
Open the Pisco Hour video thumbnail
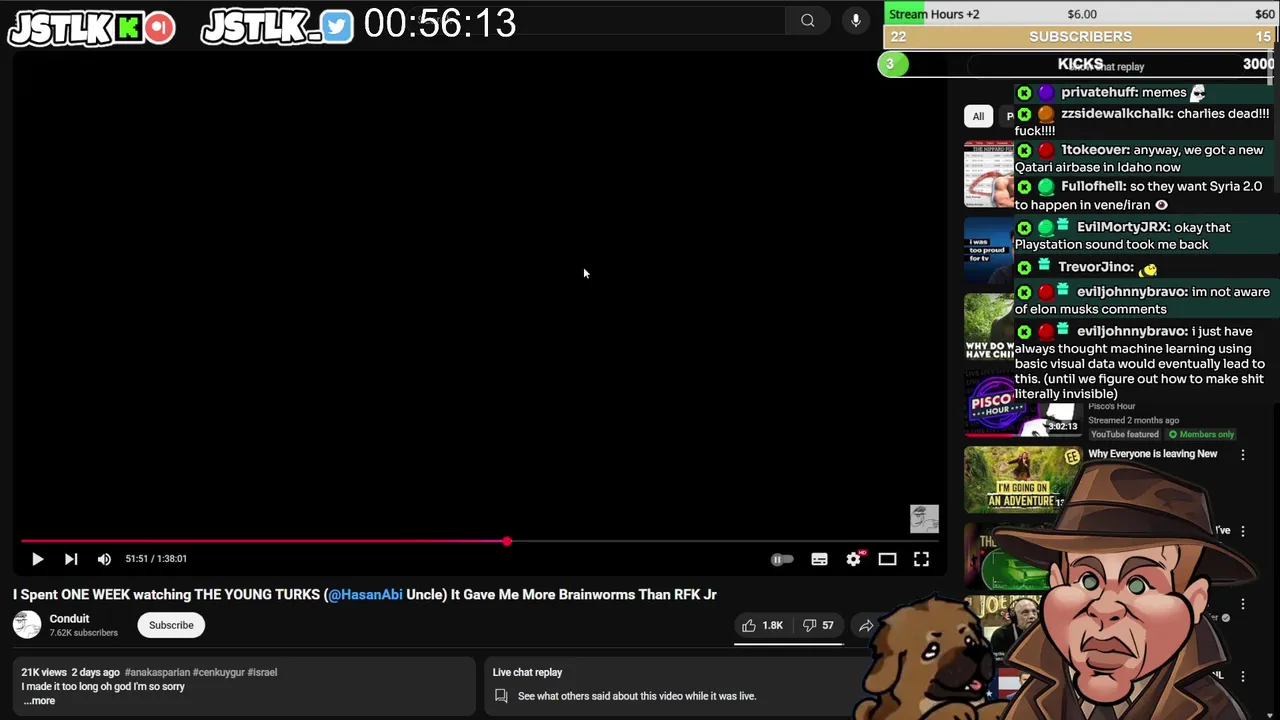[x=1021, y=405]
